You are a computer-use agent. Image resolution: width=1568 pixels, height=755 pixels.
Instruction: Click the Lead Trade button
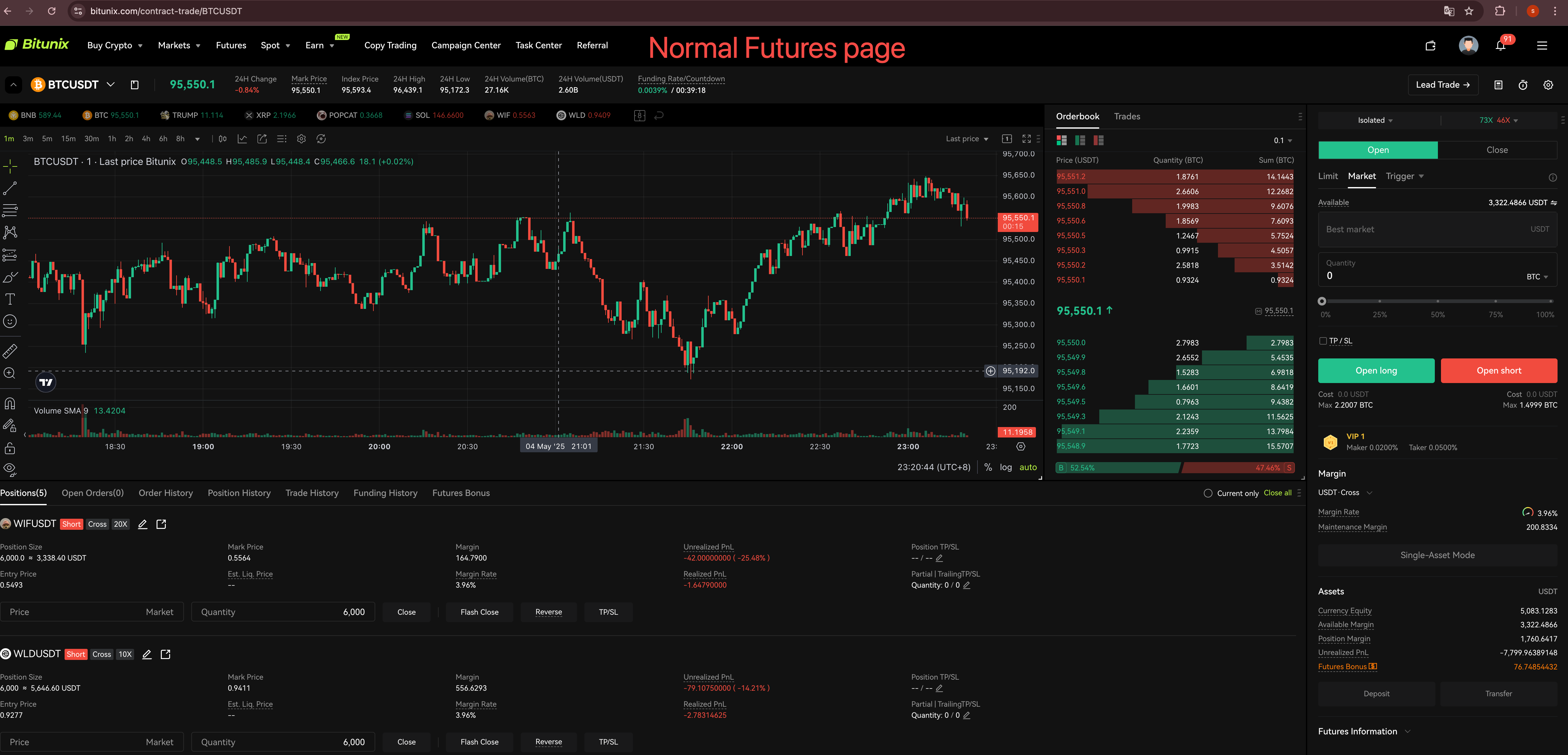[1443, 85]
